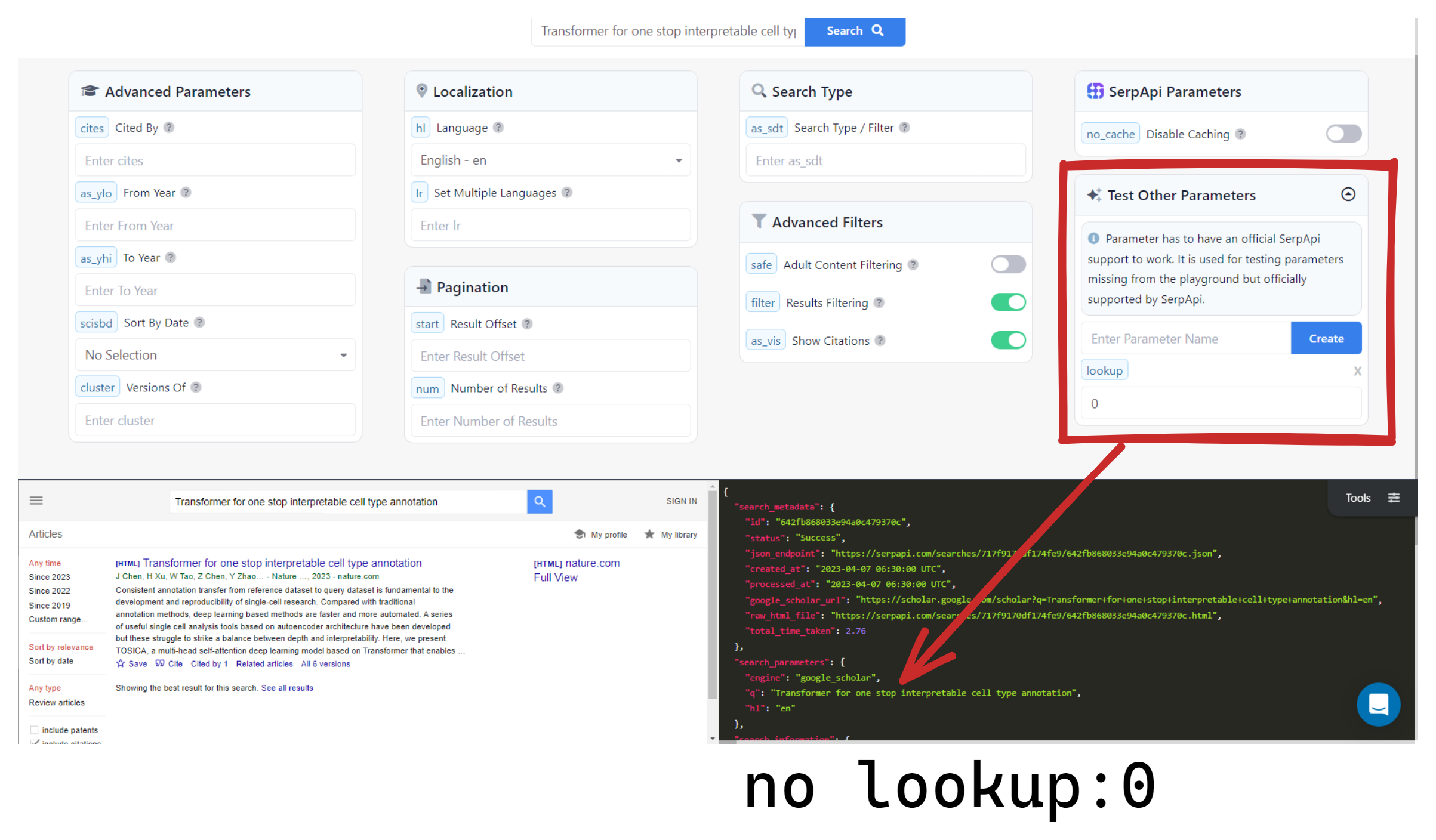This screenshot has width=1436, height=840.
Task: Open the Sort By Date selection dropdown
Action: tap(214, 354)
